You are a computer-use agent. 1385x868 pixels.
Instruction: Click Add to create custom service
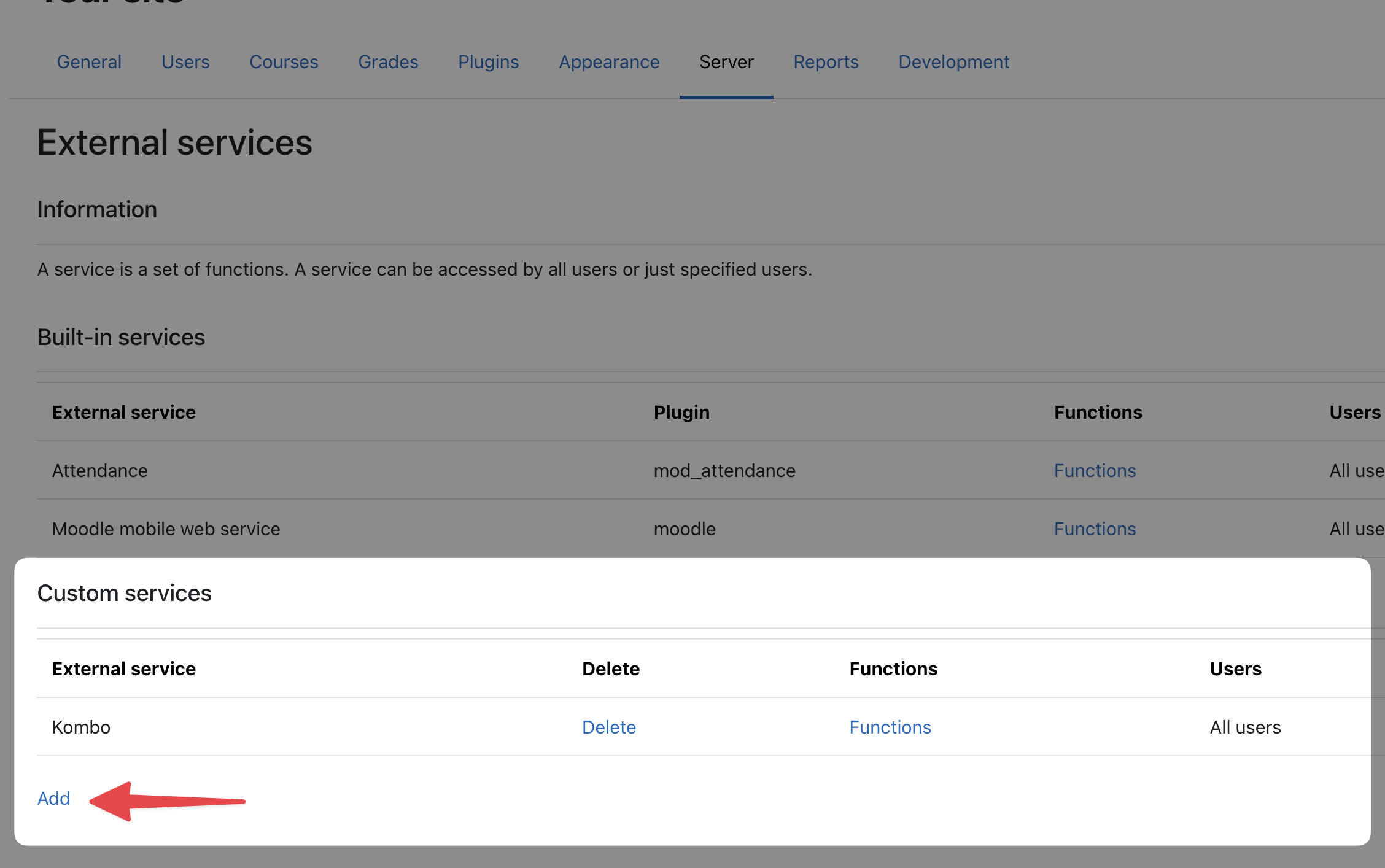click(x=54, y=799)
